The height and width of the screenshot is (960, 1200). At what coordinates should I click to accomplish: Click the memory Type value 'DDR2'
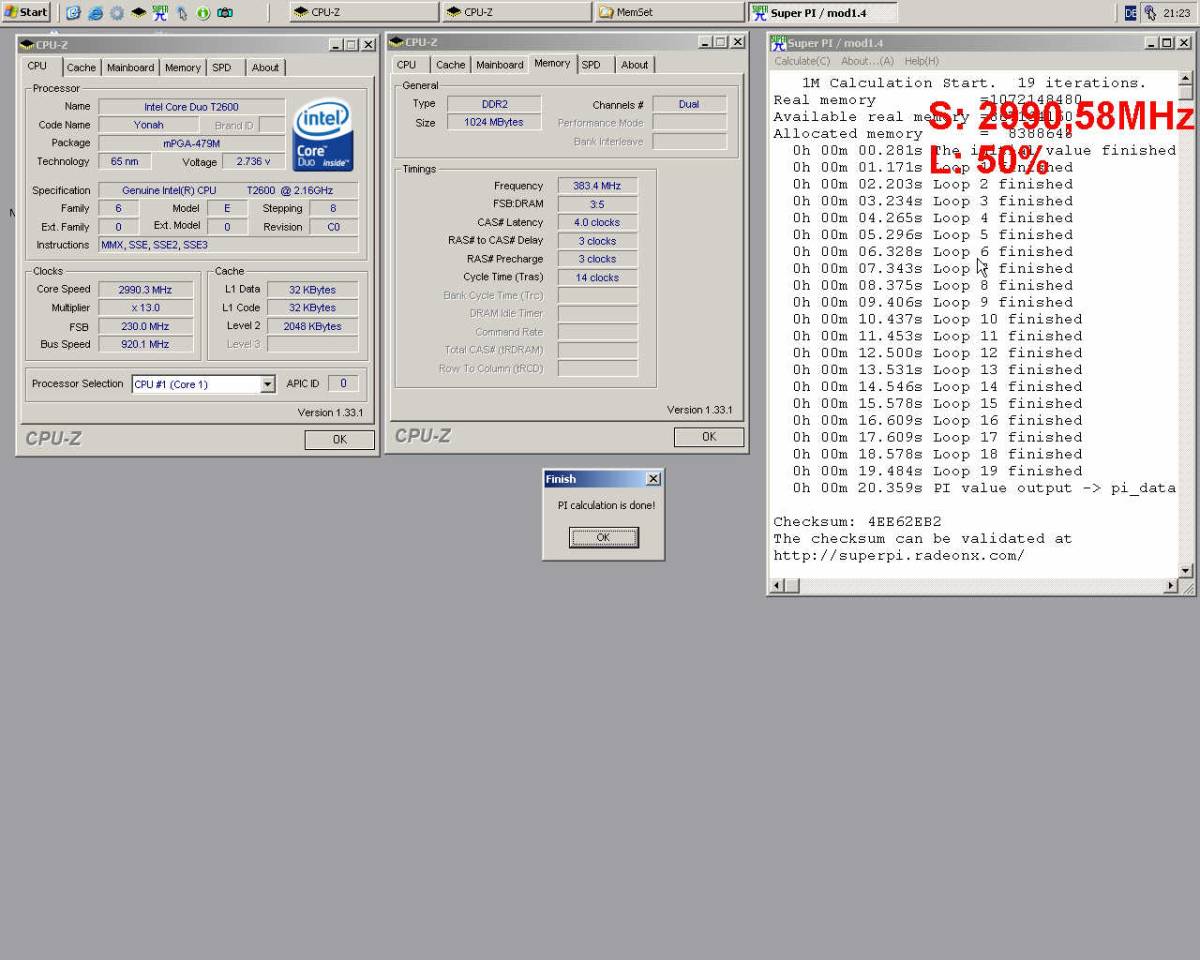pyautogui.click(x=494, y=104)
